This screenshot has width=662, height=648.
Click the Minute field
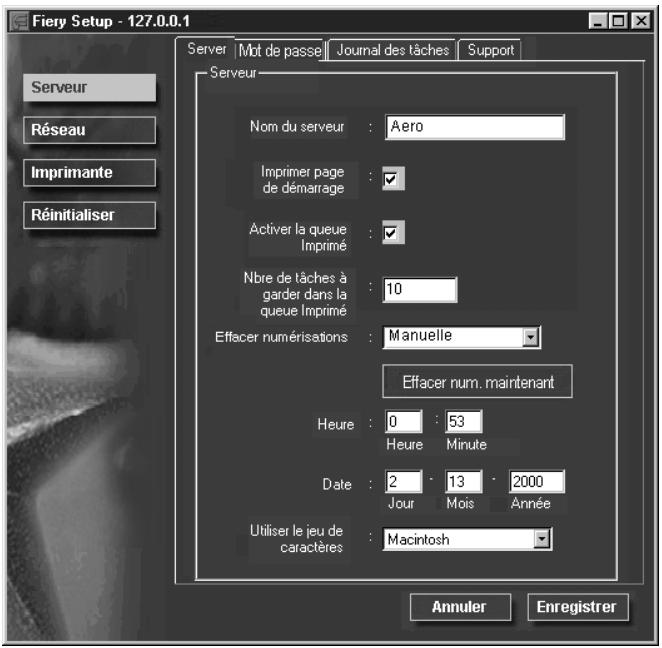coord(464,421)
